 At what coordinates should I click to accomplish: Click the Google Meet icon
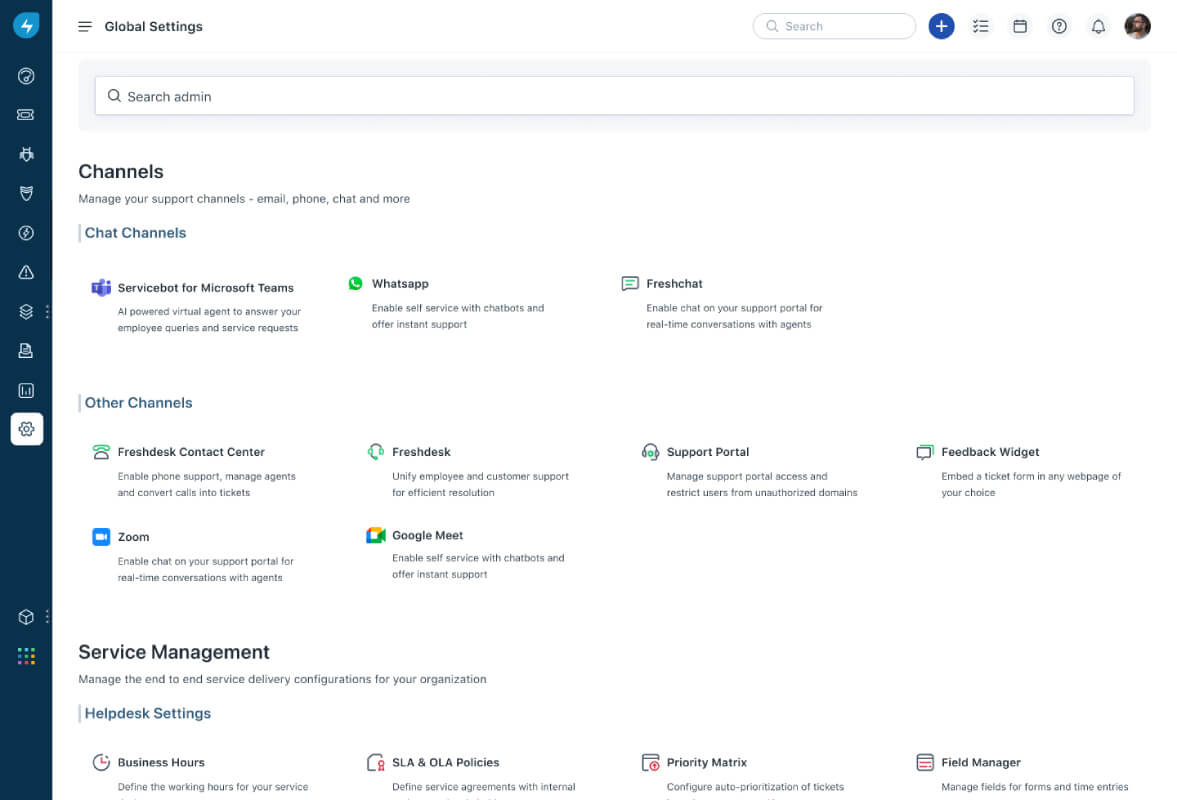coord(375,535)
